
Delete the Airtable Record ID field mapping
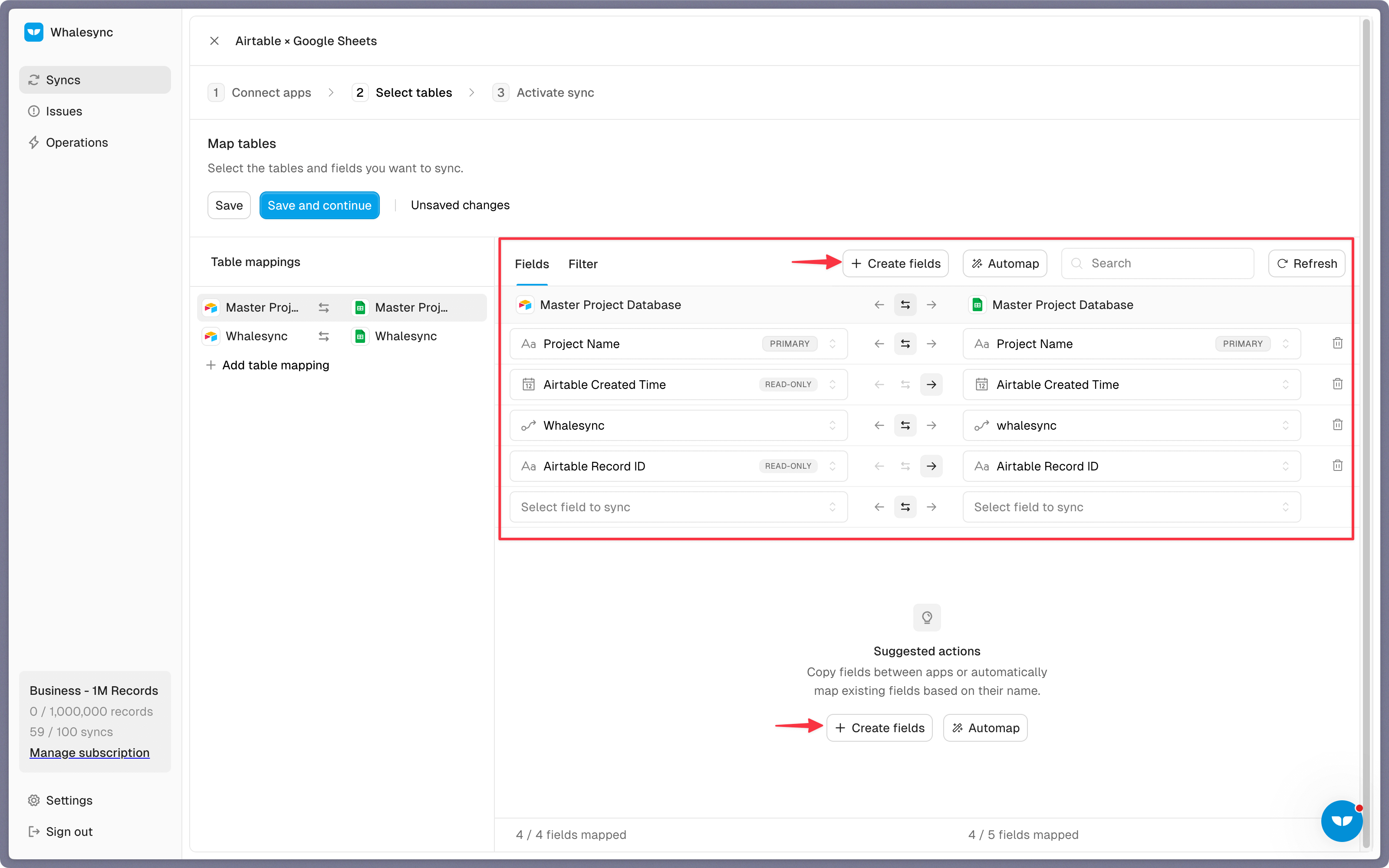click(1337, 466)
